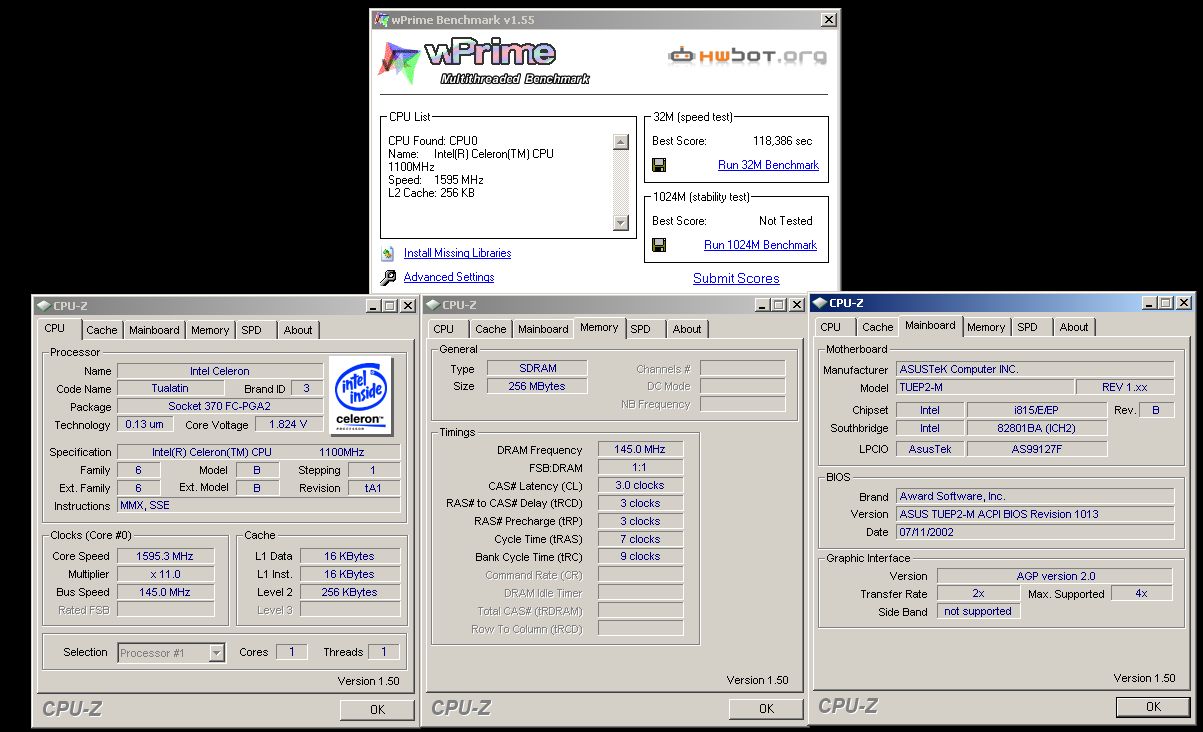
Task: Click the title icon of the CPU-Z Mainboard window
Action: (820, 302)
